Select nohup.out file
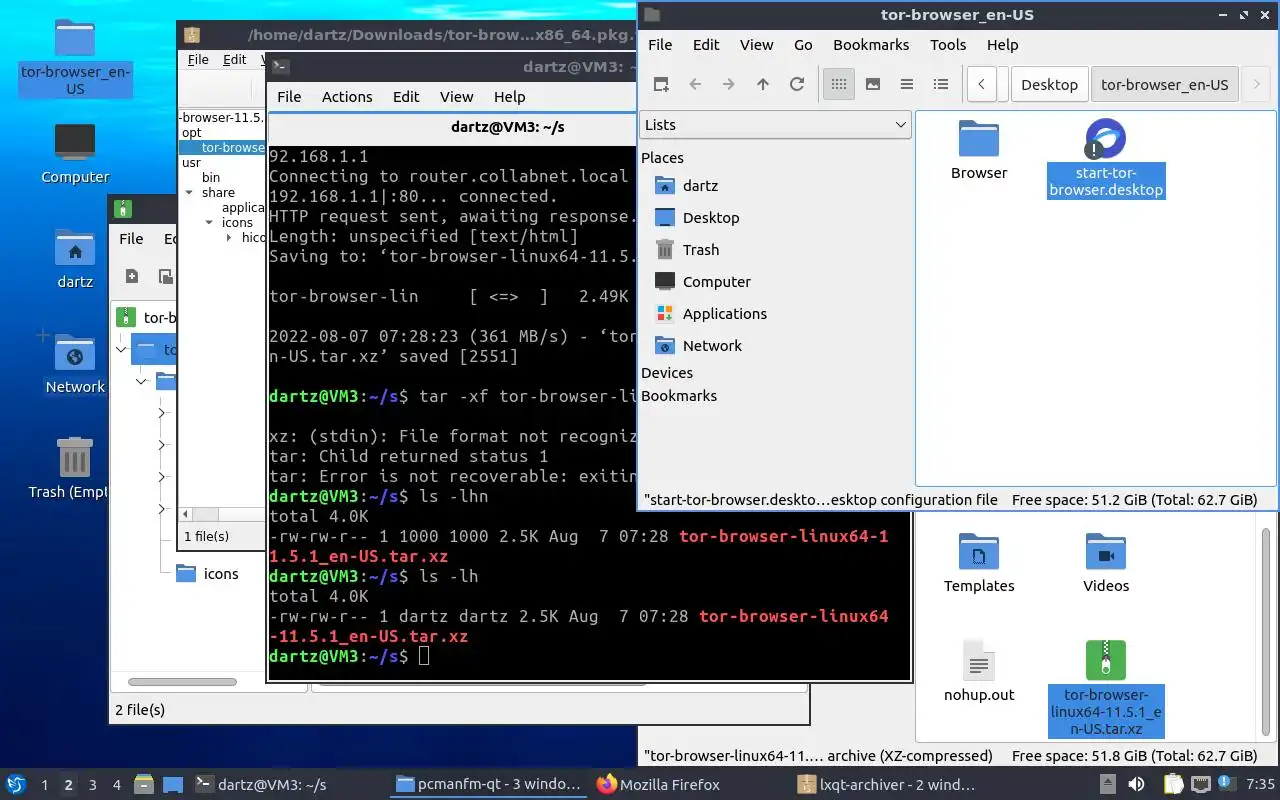Screen dimensions: 1280x800 tap(979, 671)
